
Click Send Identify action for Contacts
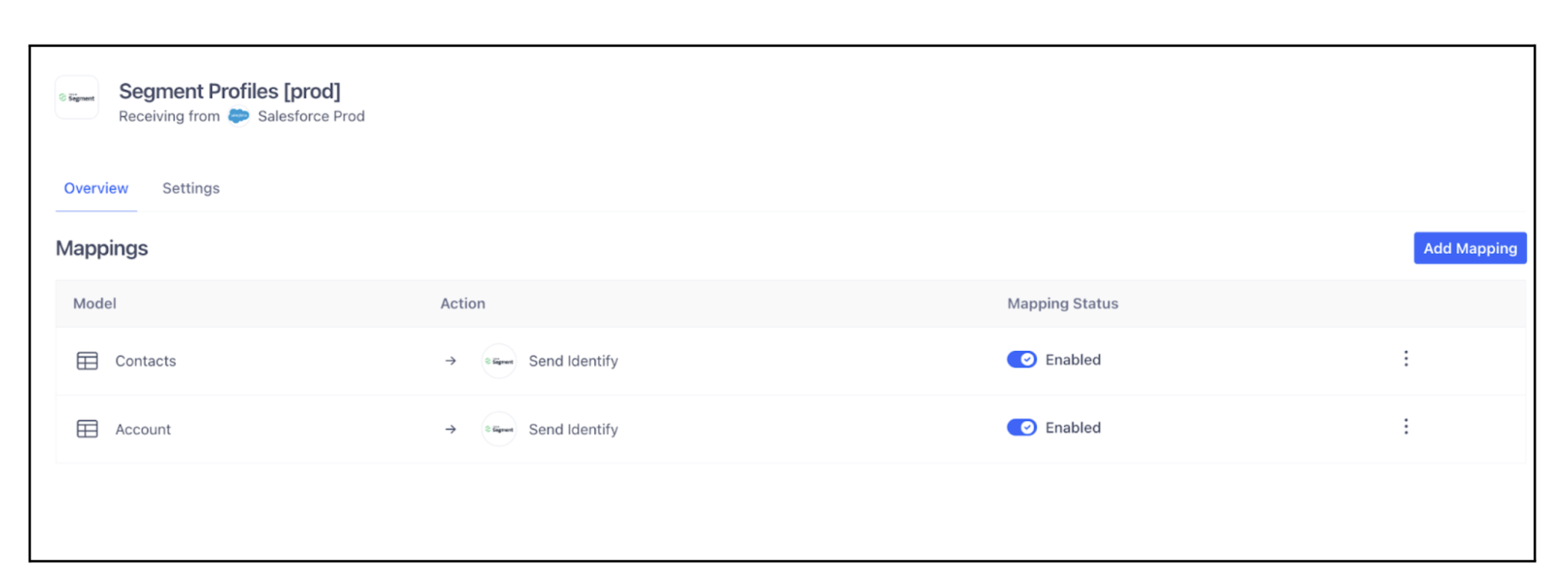pos(573,361)
